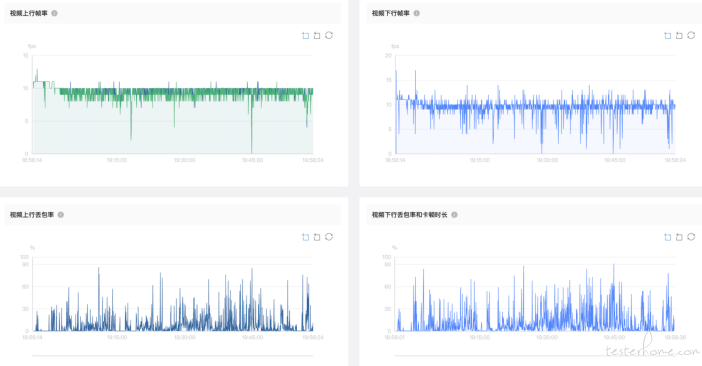
Task: Click 19:45:00 axis label on 视频下行帧率 chart
Action: coord(615,160)
